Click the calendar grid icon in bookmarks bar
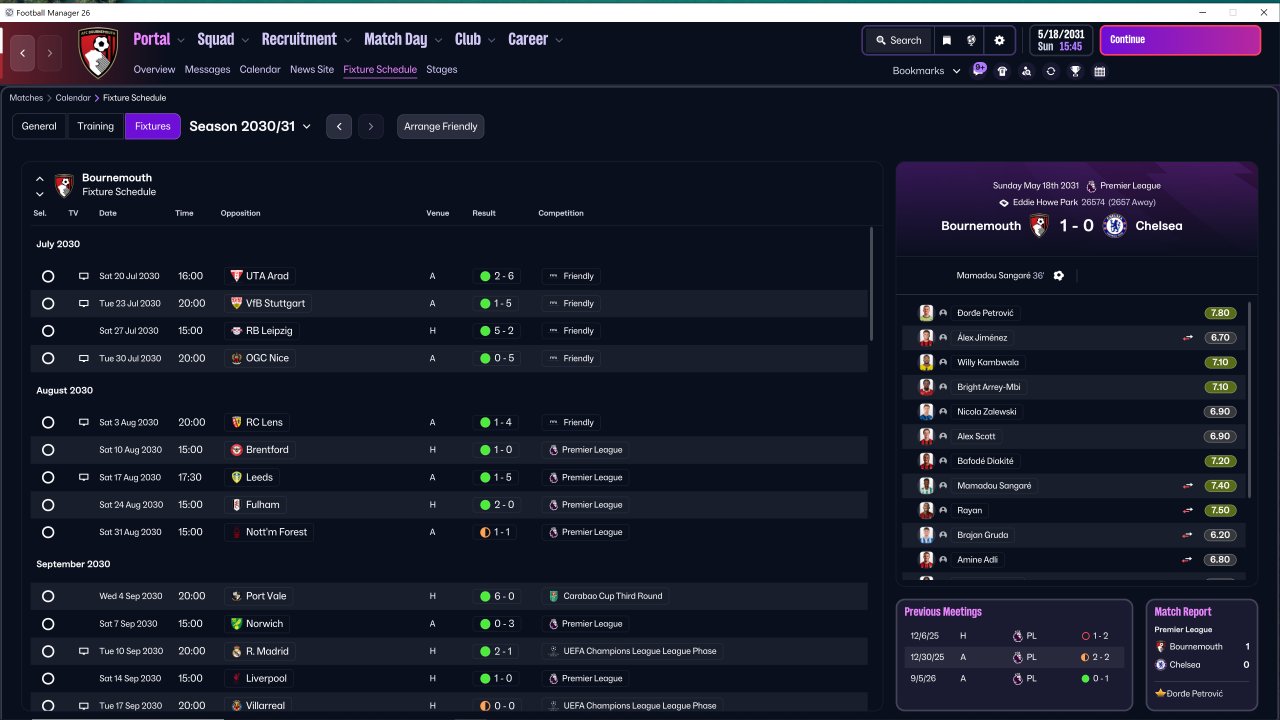Viewport: 1280px width, 720px height. point(1100,71)
